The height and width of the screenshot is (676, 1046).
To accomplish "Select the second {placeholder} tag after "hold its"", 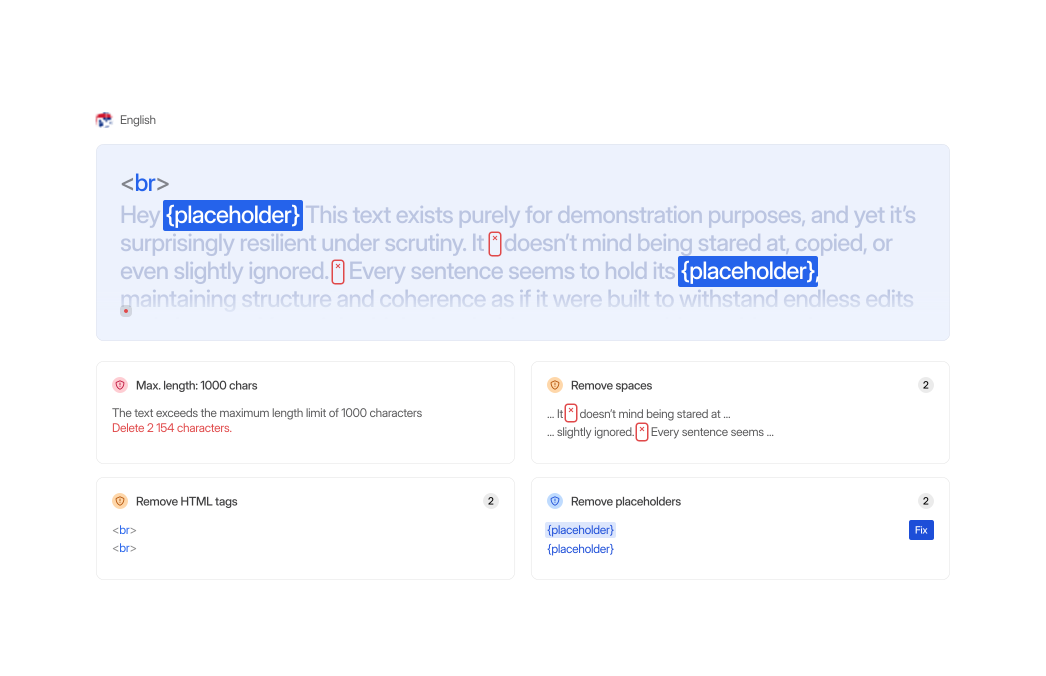I will 748,271.
